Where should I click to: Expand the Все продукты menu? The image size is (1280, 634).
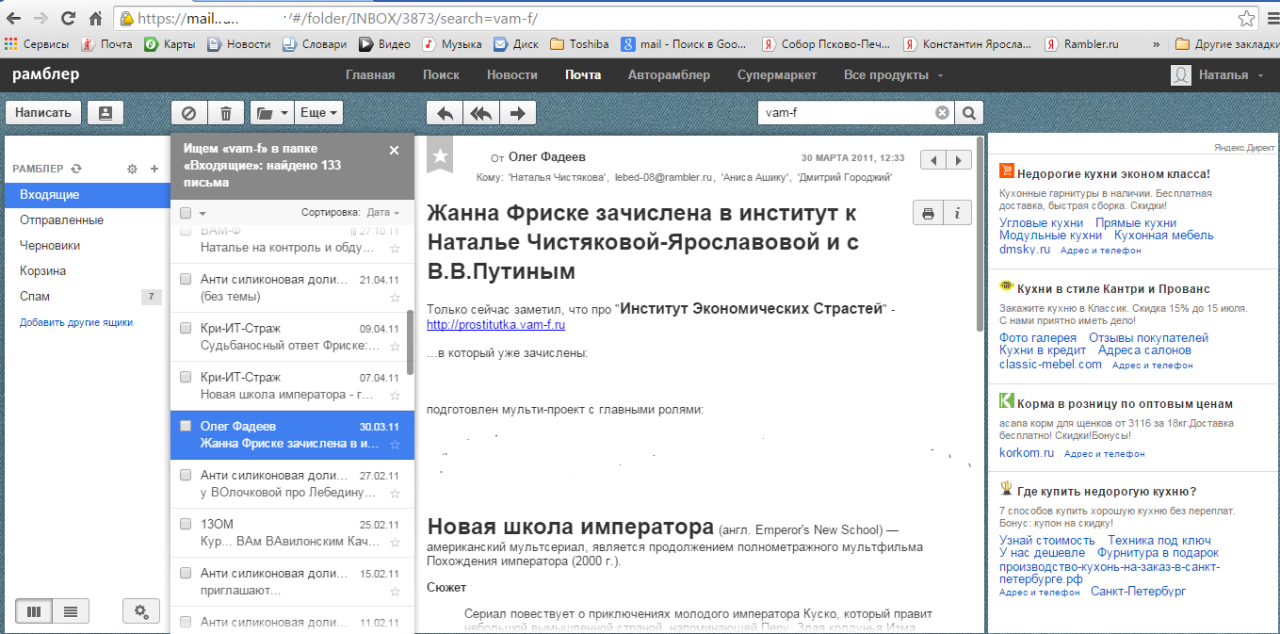click(x=893, y=75)
